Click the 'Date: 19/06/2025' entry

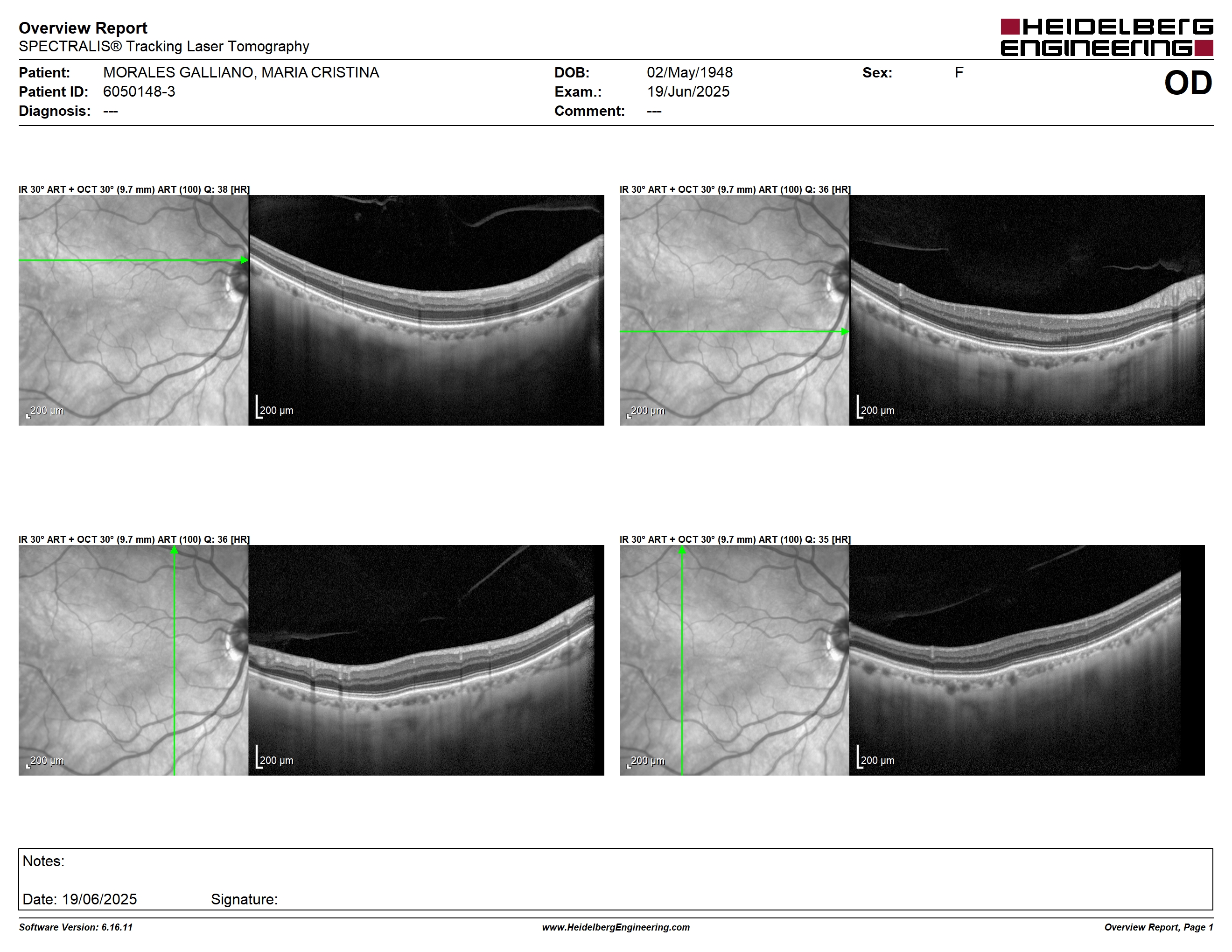coord(79,899)
